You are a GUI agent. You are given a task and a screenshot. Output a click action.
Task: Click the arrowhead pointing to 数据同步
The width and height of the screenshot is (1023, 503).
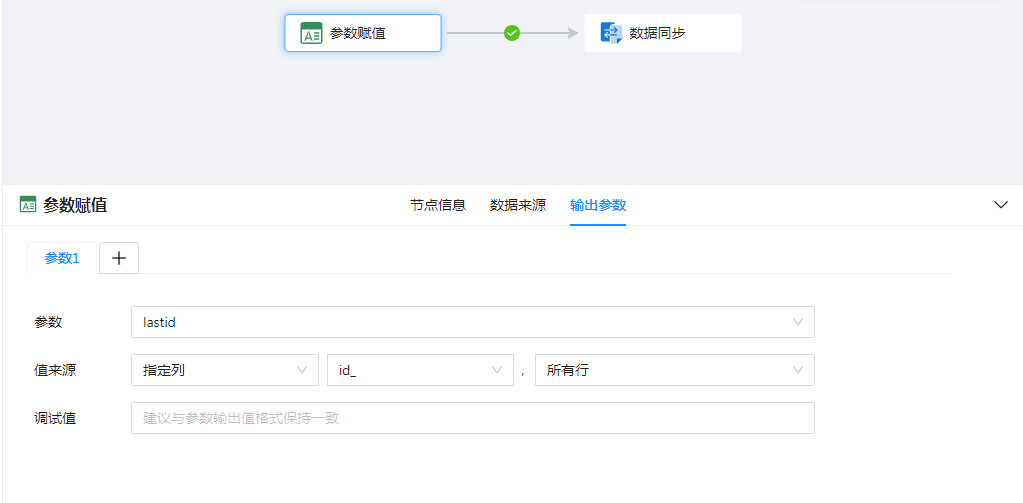pos(573,33)
